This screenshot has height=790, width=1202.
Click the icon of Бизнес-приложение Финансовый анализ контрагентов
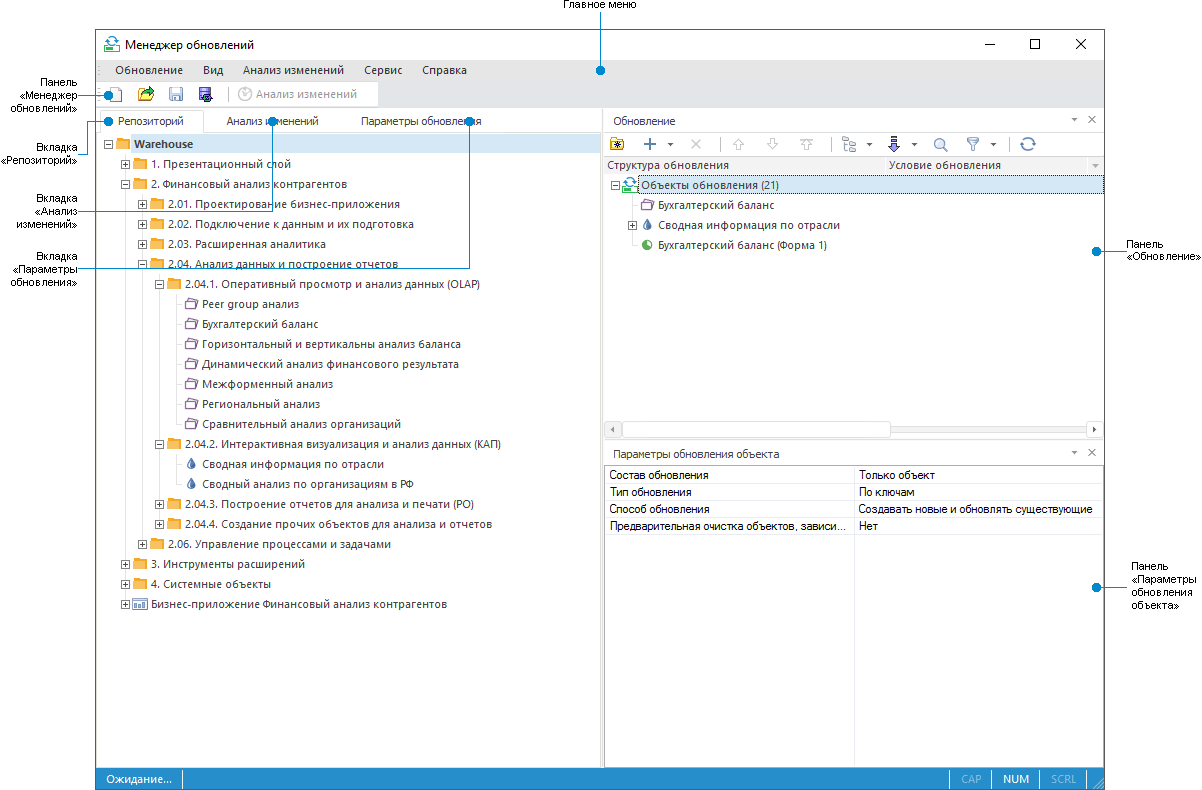(x=141, y=604)
